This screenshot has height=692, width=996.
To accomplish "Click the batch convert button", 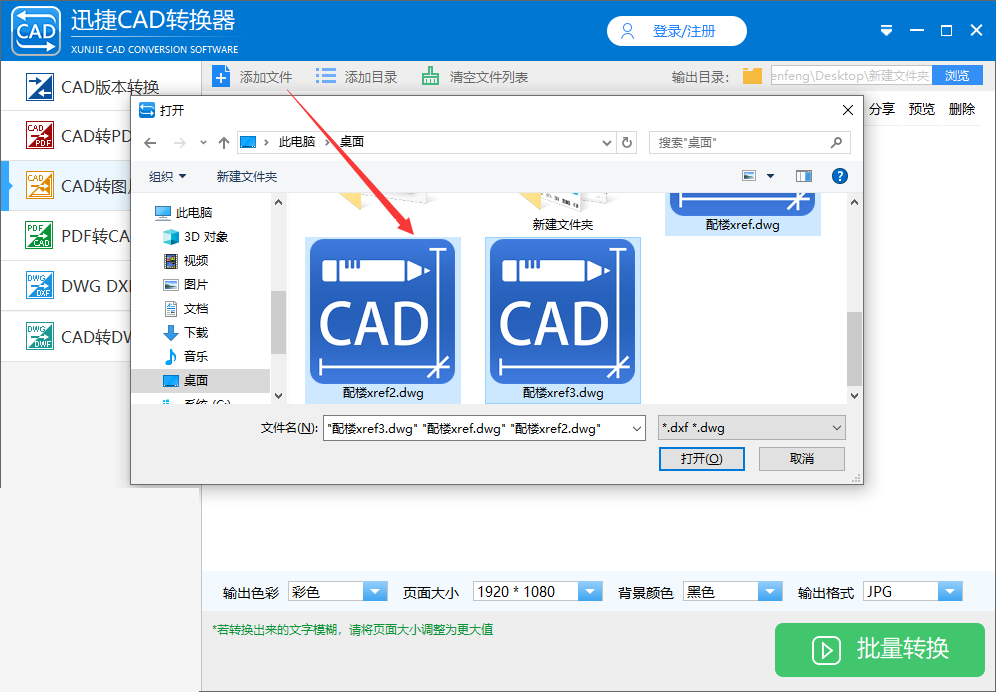I will coord(880,649).
